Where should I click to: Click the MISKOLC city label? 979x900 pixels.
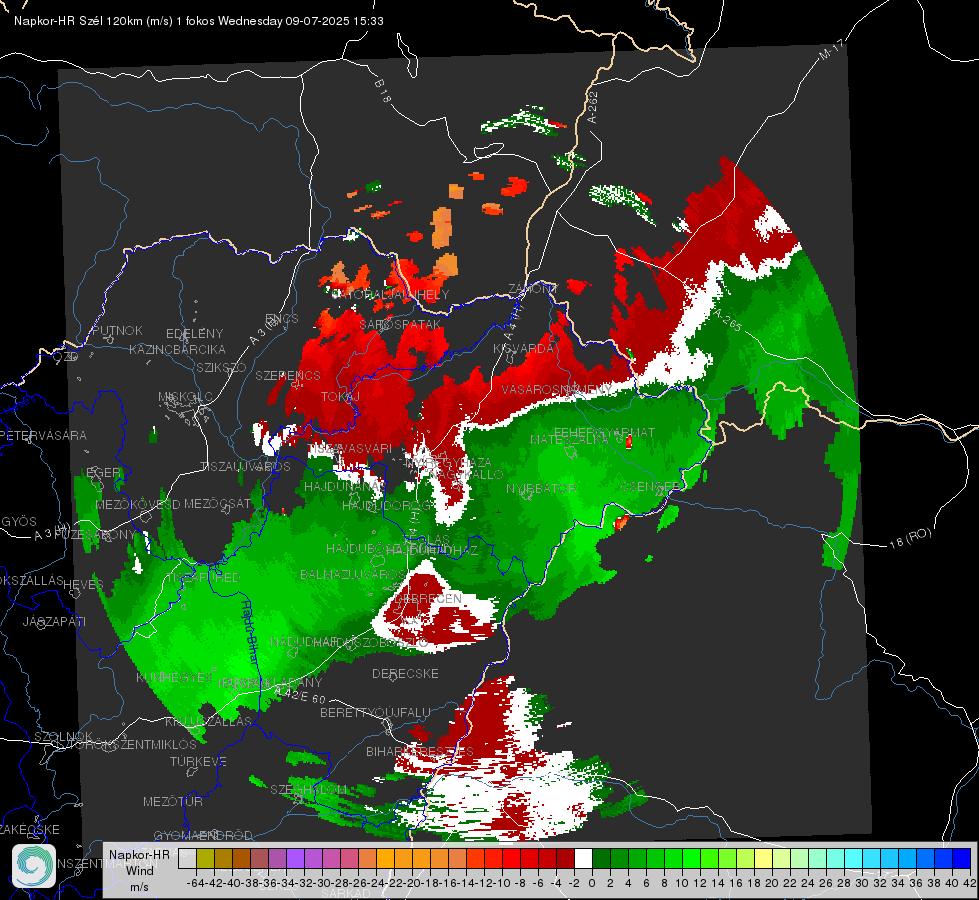point(185,397)
